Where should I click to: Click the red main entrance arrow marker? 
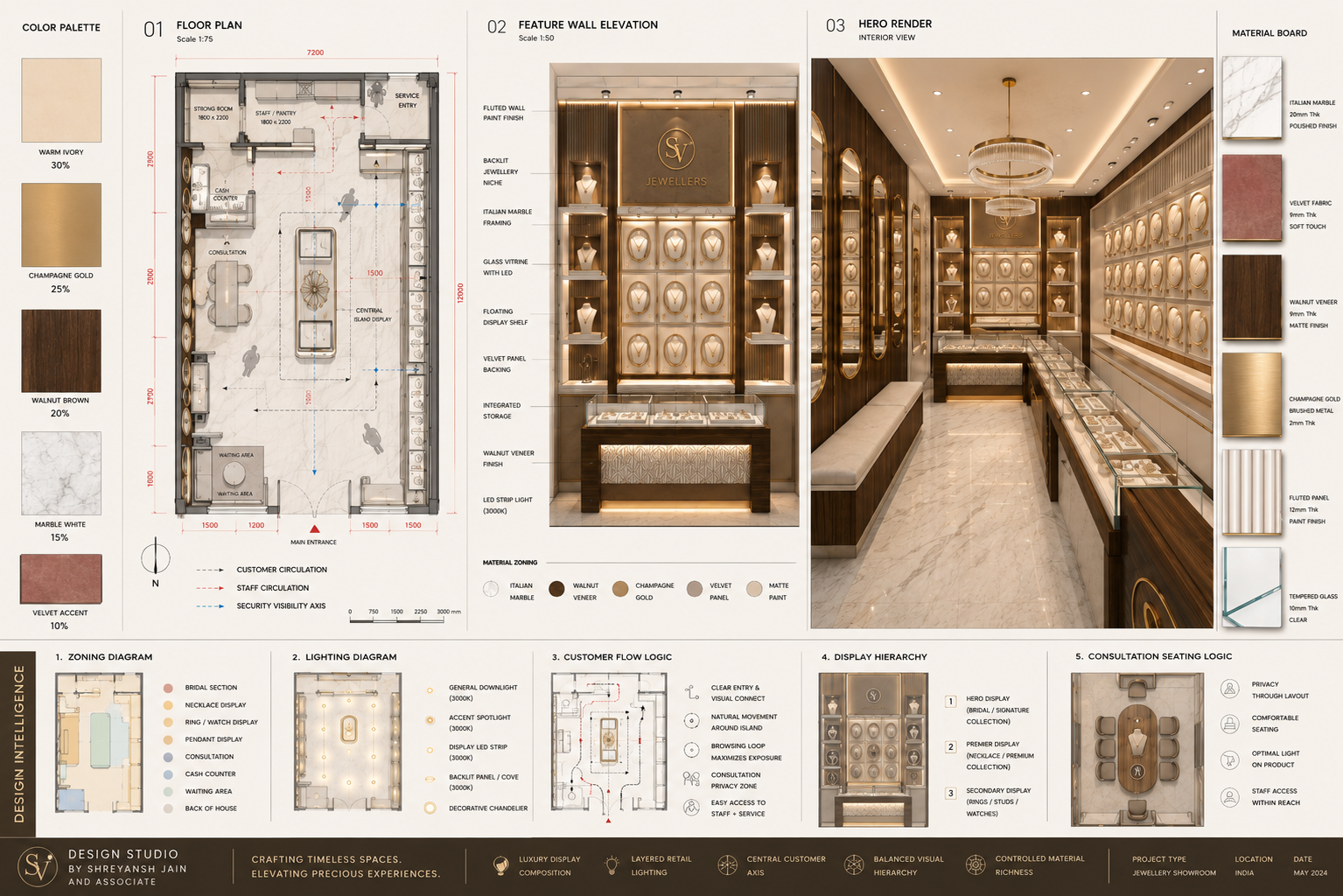[315, 529]
